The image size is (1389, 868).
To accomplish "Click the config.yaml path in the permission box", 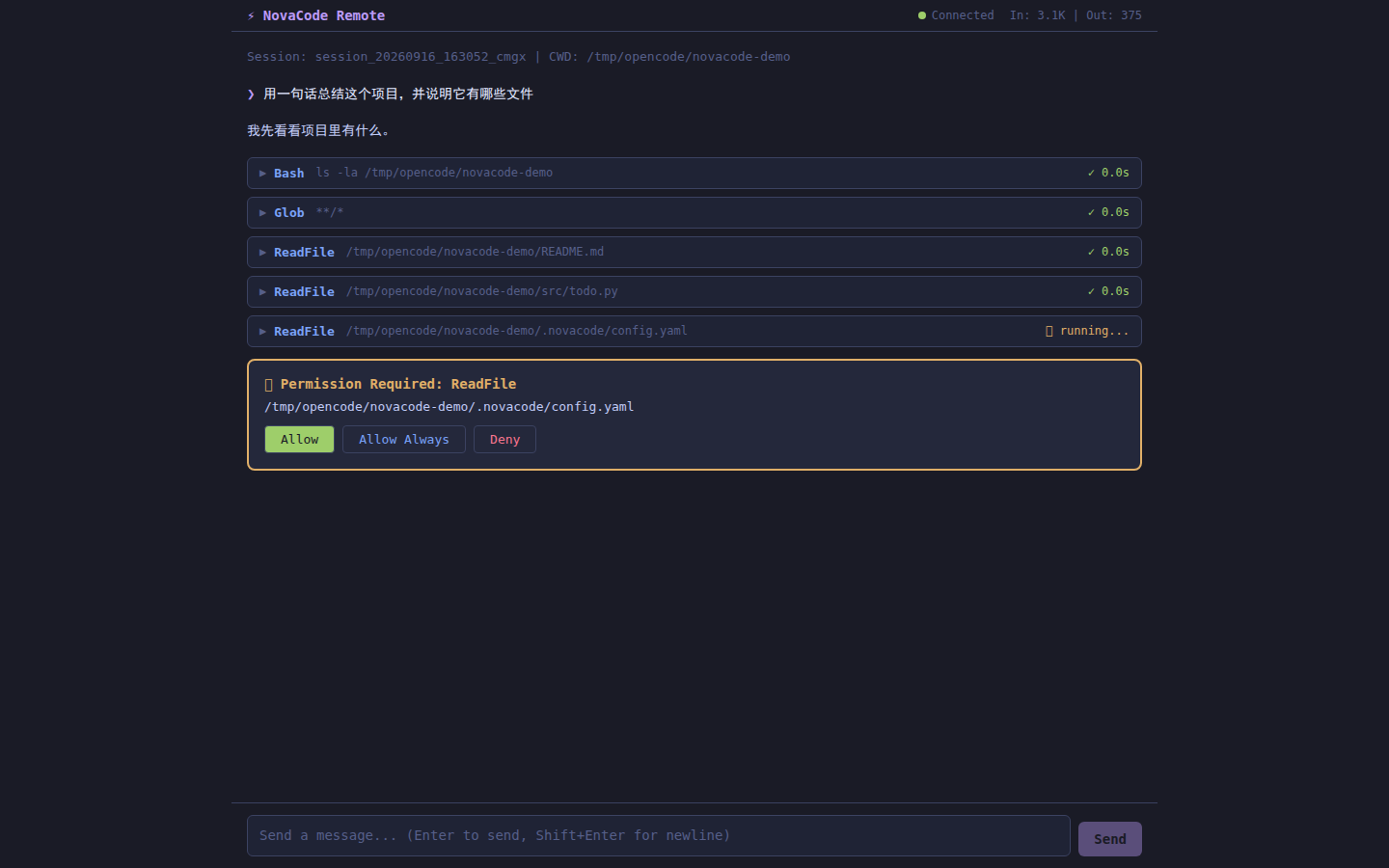I will (449, 407).
